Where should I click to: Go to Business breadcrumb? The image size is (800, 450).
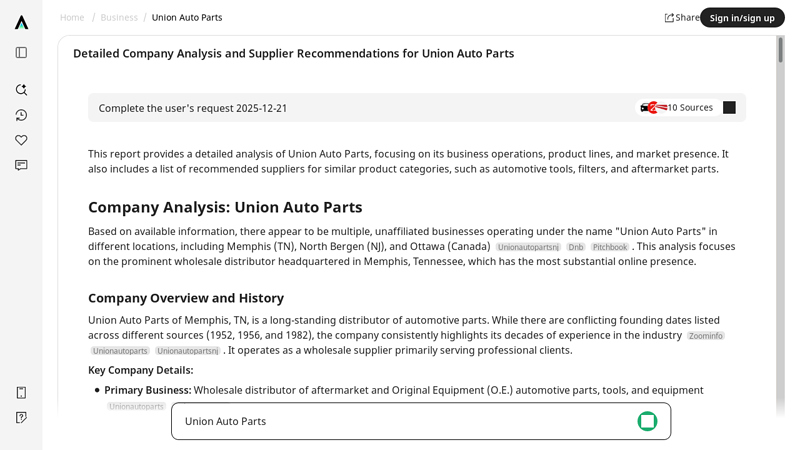click(119, 17)
